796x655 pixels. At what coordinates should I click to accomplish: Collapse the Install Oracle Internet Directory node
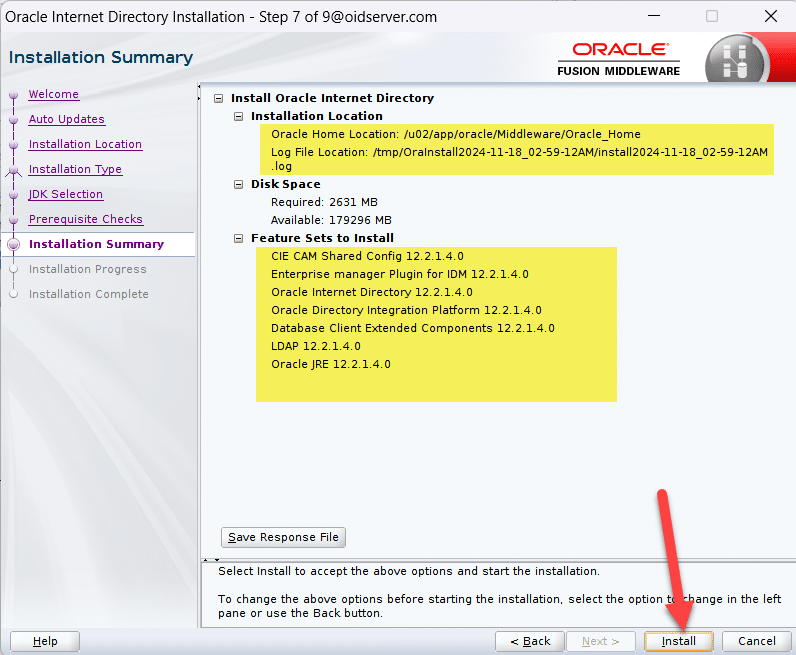219,98
